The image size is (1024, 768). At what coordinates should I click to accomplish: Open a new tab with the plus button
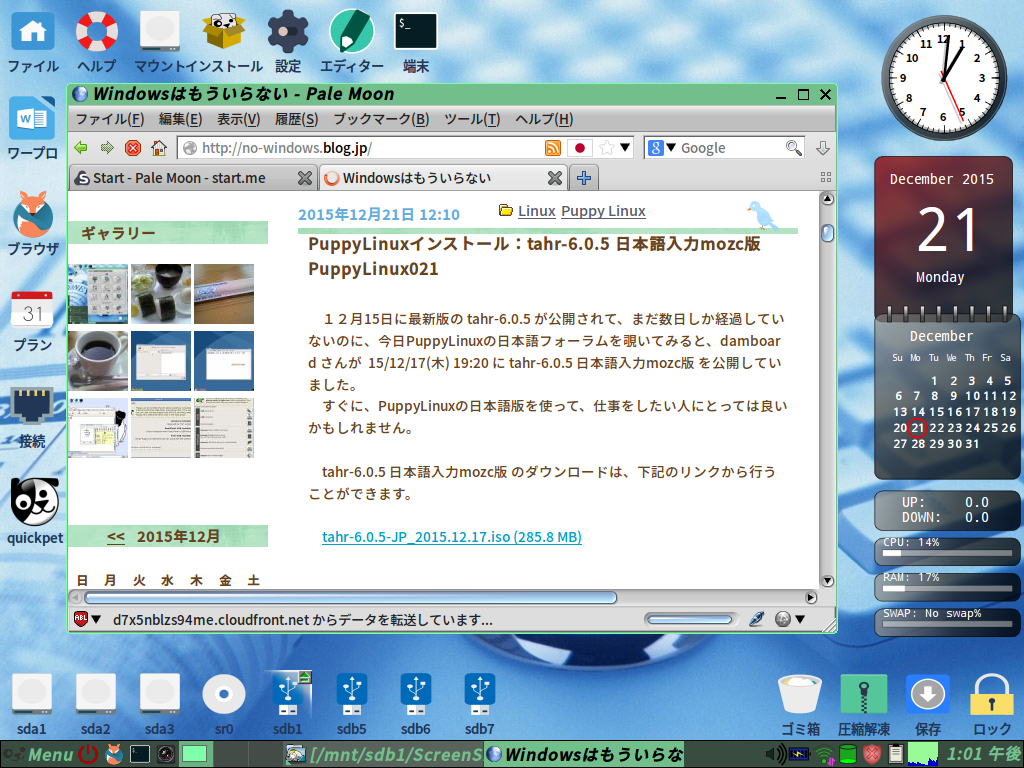(x=584, y=178)
